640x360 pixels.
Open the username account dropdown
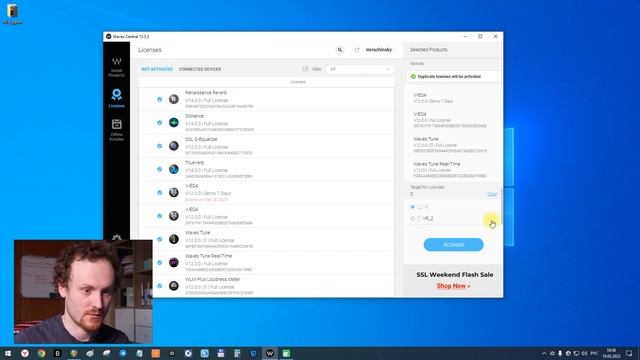click(x=380, y=50)
